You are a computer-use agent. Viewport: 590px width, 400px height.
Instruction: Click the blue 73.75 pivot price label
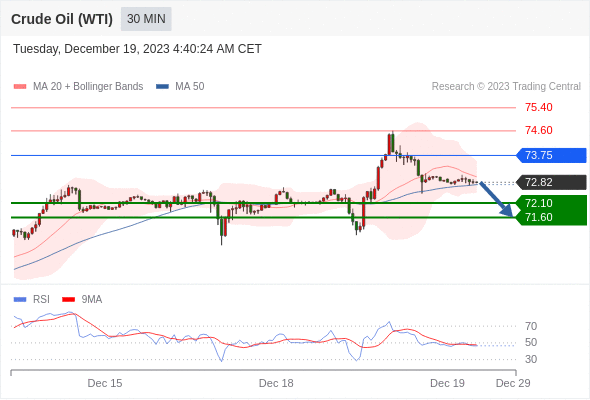coord(552,155)
